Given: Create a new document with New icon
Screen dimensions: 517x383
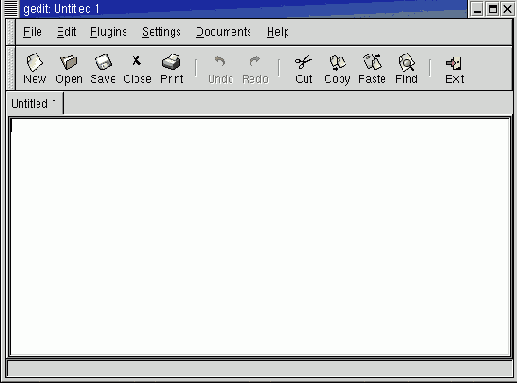Looking at the screenshot, I should (x=34, y=69).
